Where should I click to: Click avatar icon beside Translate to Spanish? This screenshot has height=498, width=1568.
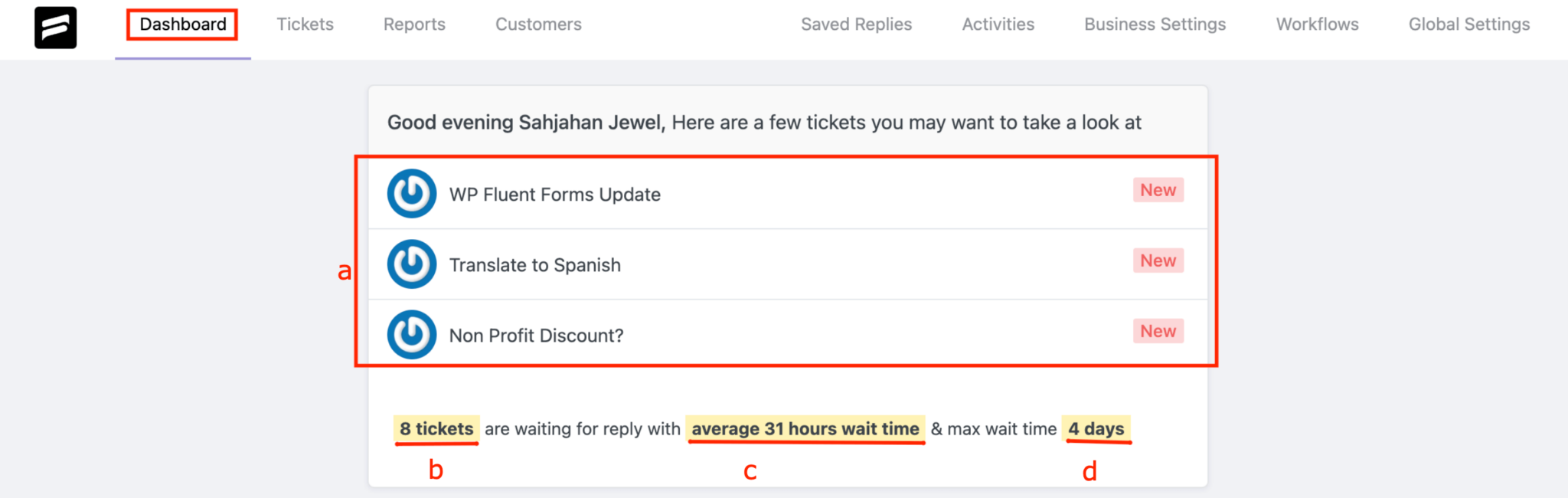pyautogui.click(x=412, y=264)
